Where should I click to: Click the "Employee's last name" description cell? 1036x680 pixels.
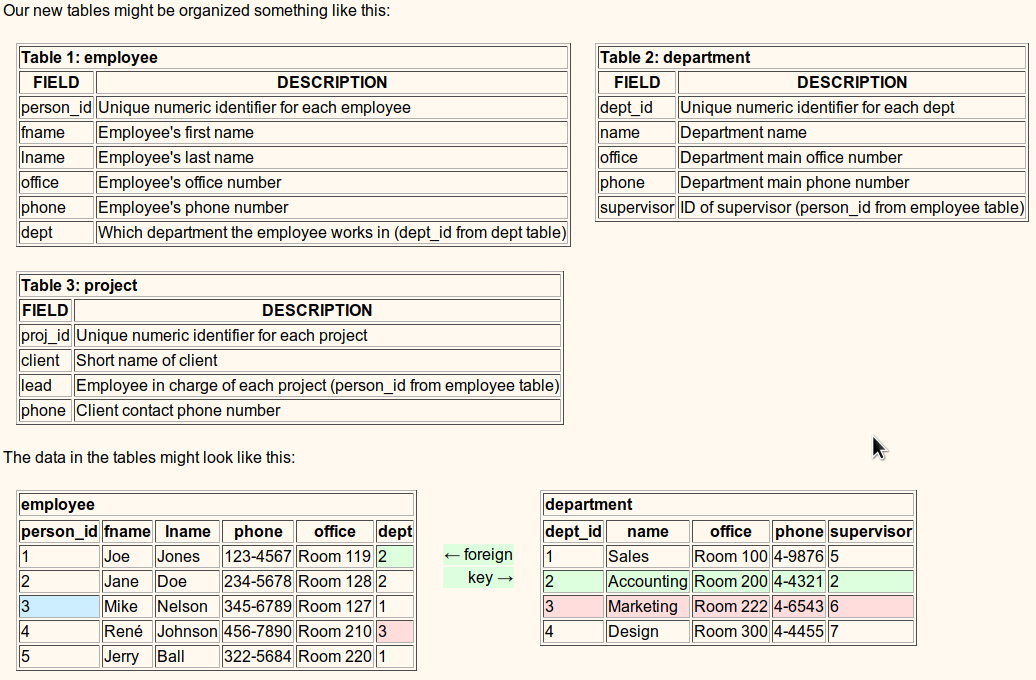click(176, 158)
